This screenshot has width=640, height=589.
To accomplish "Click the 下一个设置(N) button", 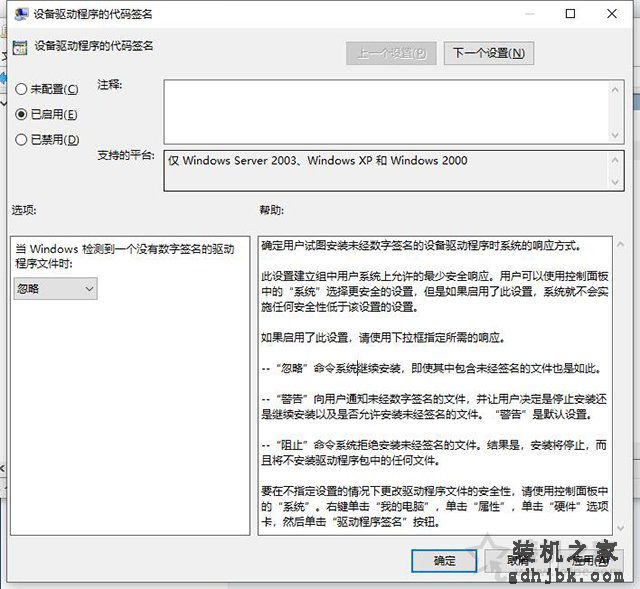I will [489, 53].
